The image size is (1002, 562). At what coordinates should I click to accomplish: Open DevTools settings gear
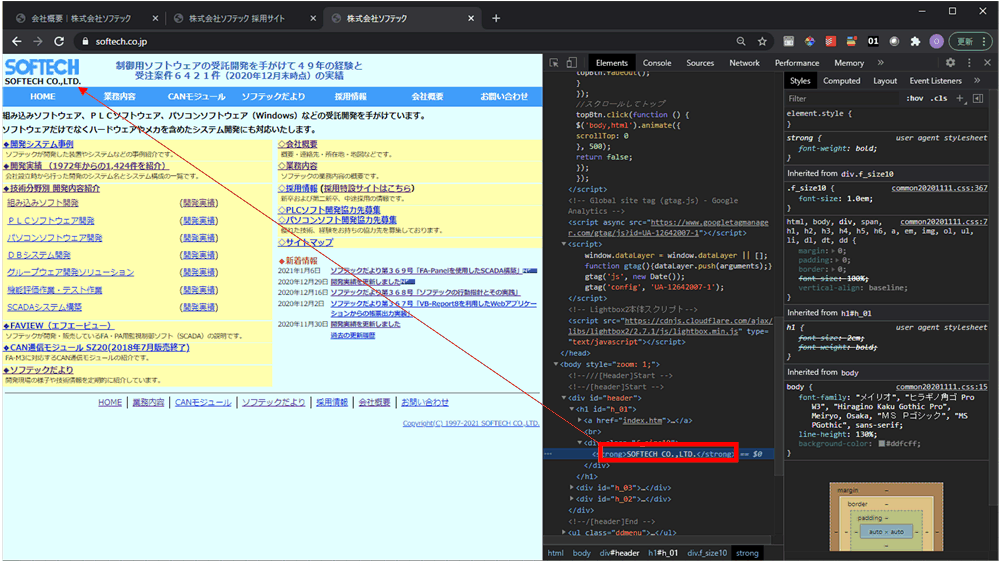(950, 63)
